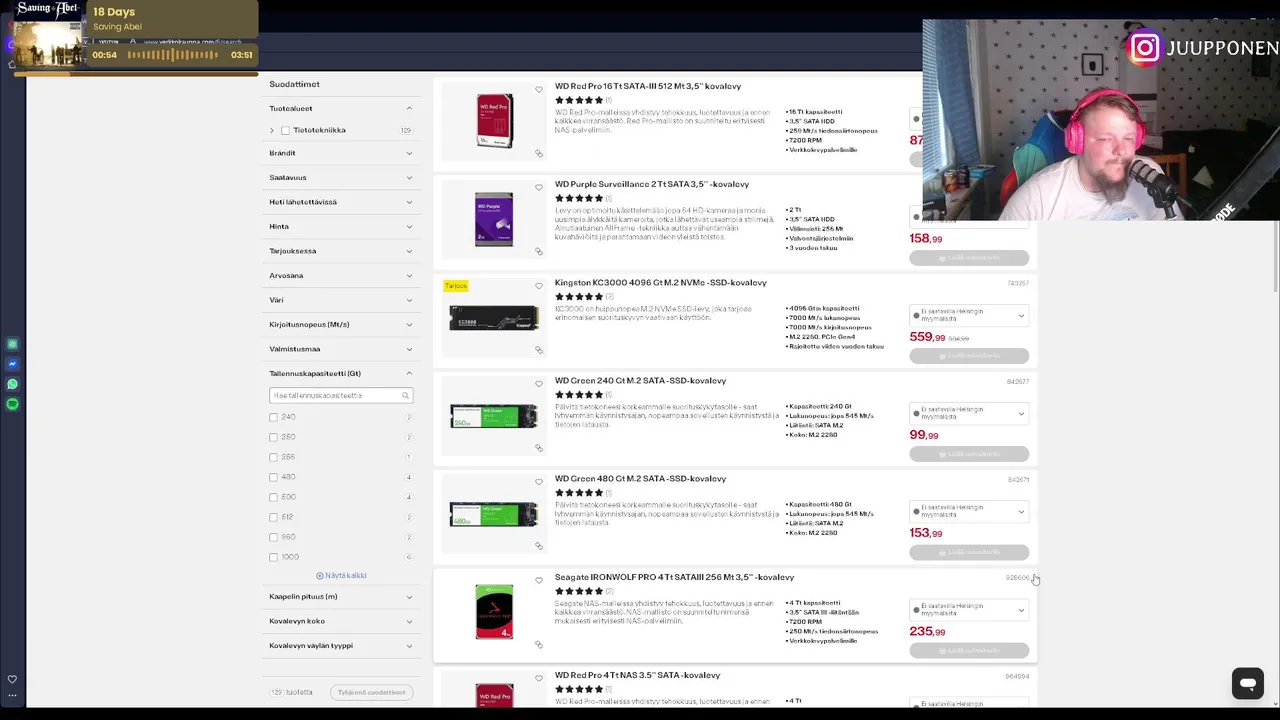
Task: Open the Seagate IronWolf Pro product thumbnail
Action: coord(494,611)
